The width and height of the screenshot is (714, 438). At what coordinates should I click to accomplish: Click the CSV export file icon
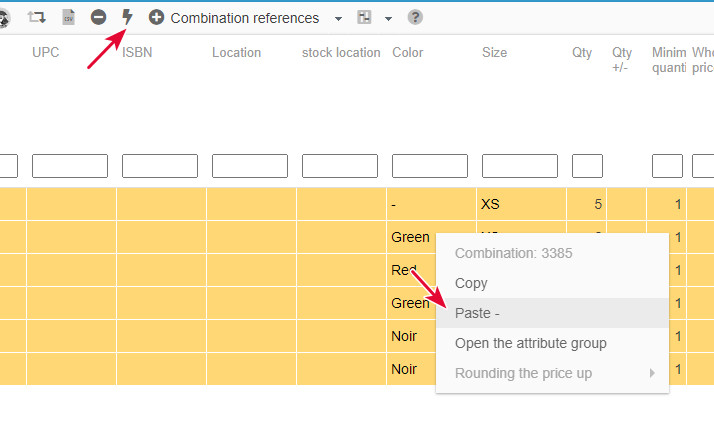point(68,17)
